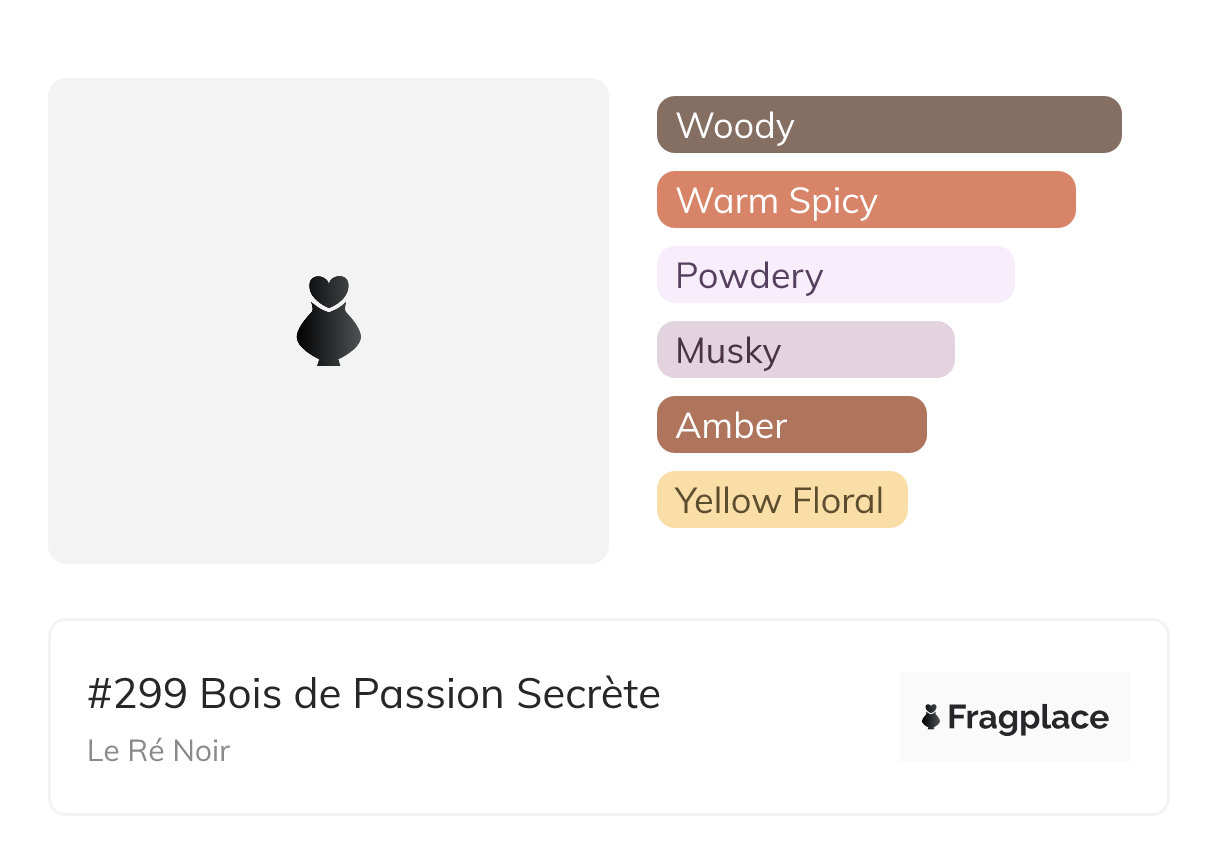
Task: Click the Le Ré Noir brand name
Action: (x=159, y=750)
